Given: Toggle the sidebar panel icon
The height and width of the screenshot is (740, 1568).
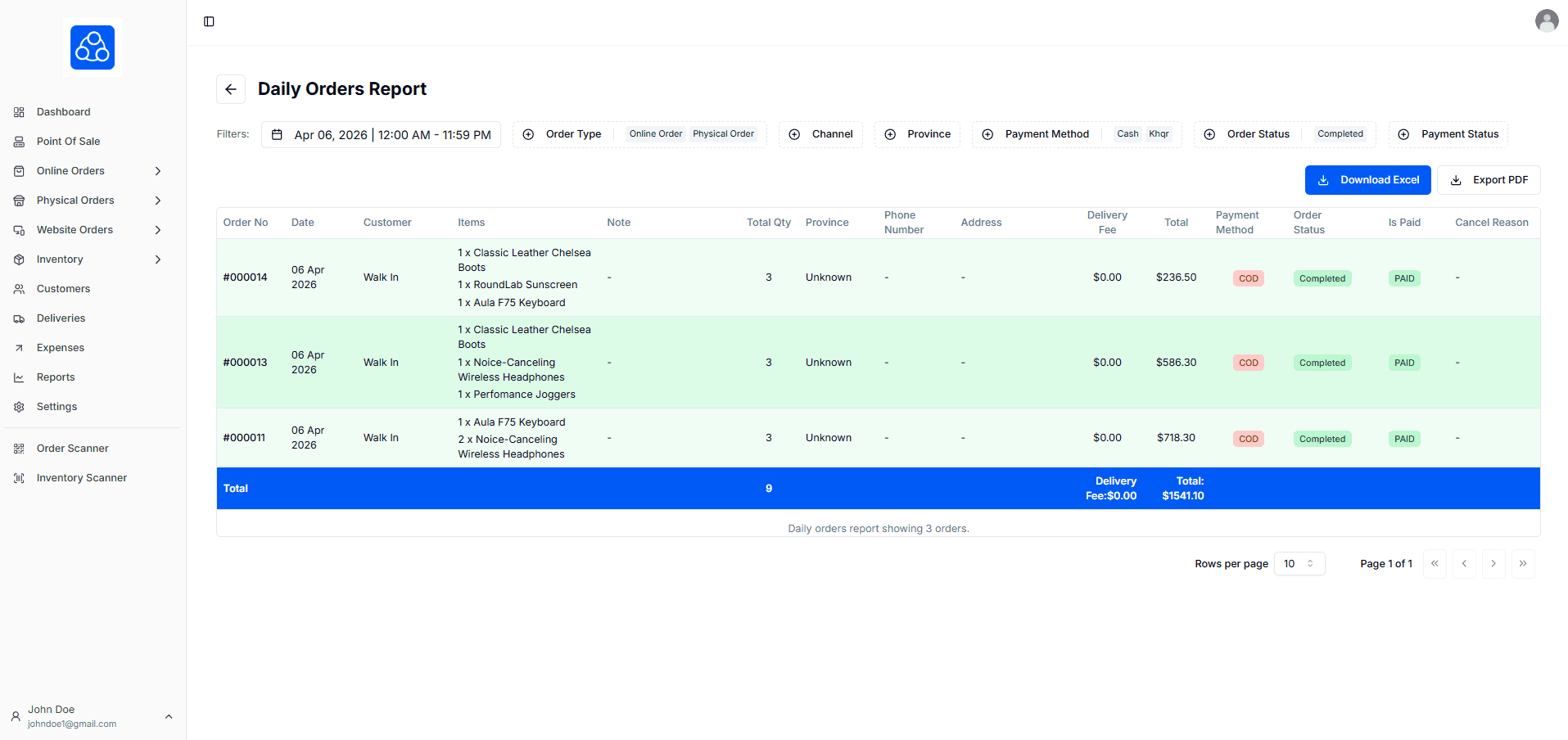Looking at the screenshot, I should point(209,21).
